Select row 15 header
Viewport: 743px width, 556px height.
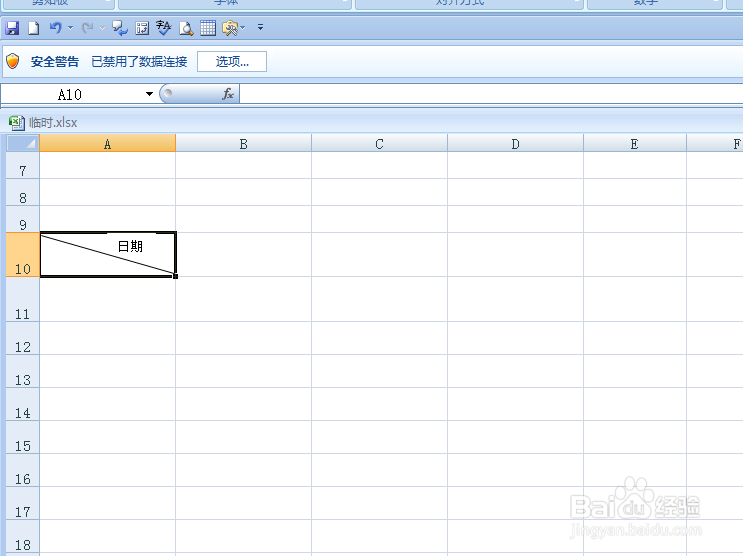[x=23, y=438]
